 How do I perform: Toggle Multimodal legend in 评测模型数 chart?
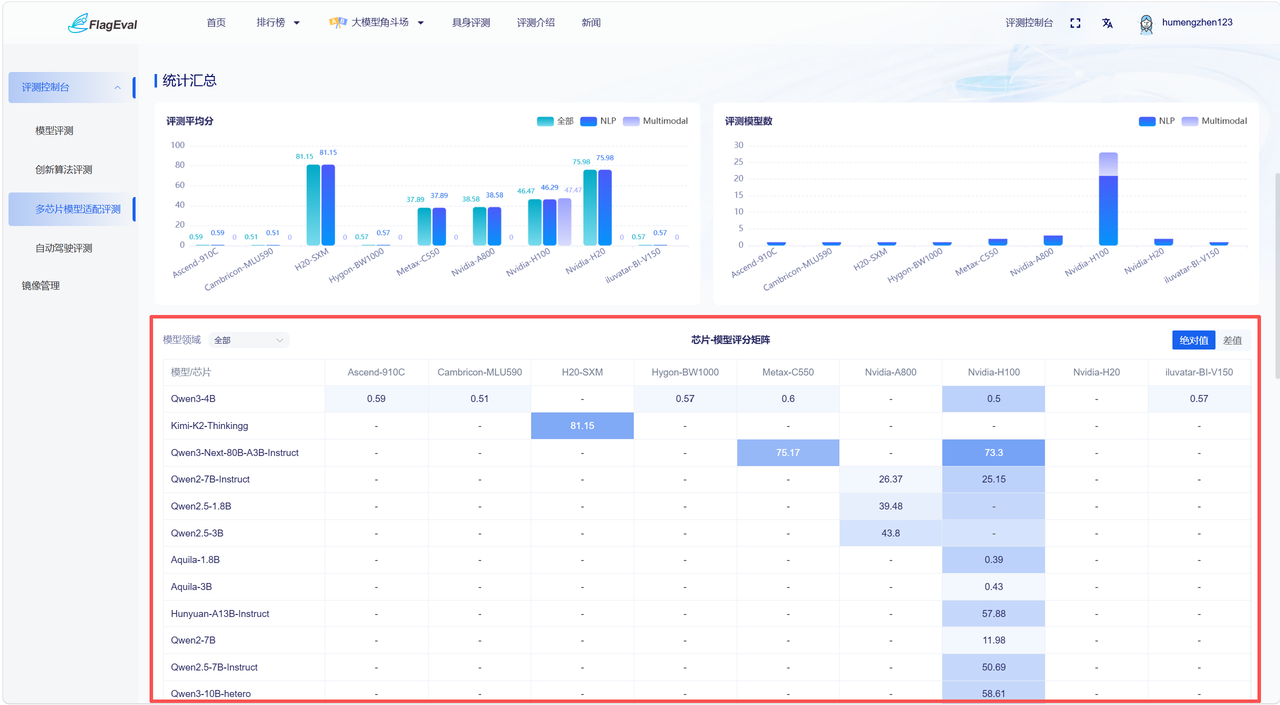tap(1214, 121)
